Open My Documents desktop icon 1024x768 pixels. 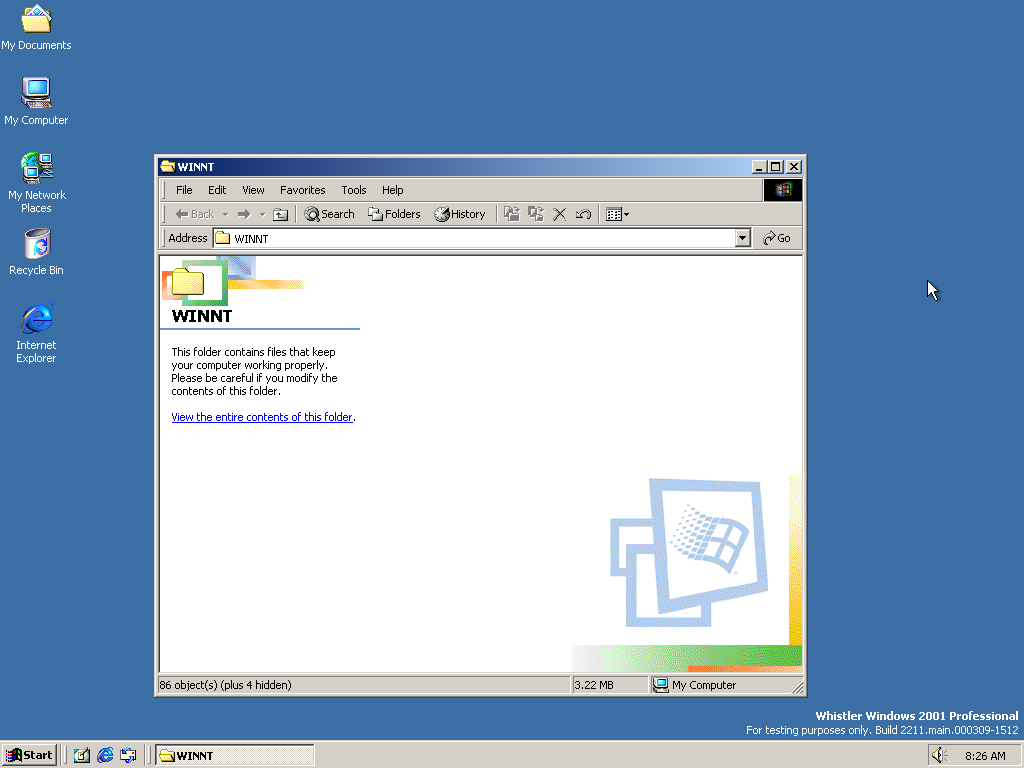tap(36, 27)
